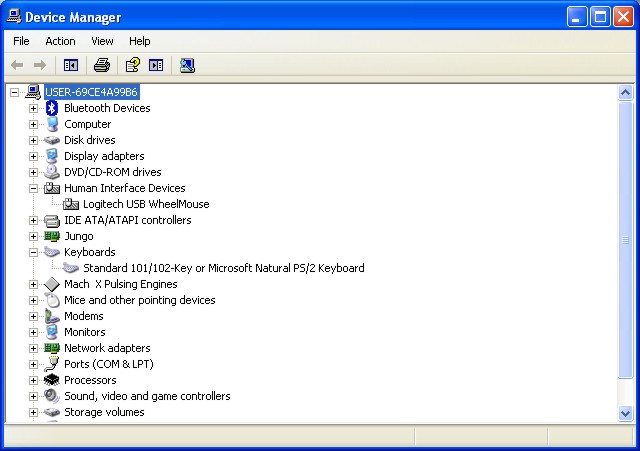Click the Modems category icon
The height and width of the screenshot is (451, 640).
(52, 316)
